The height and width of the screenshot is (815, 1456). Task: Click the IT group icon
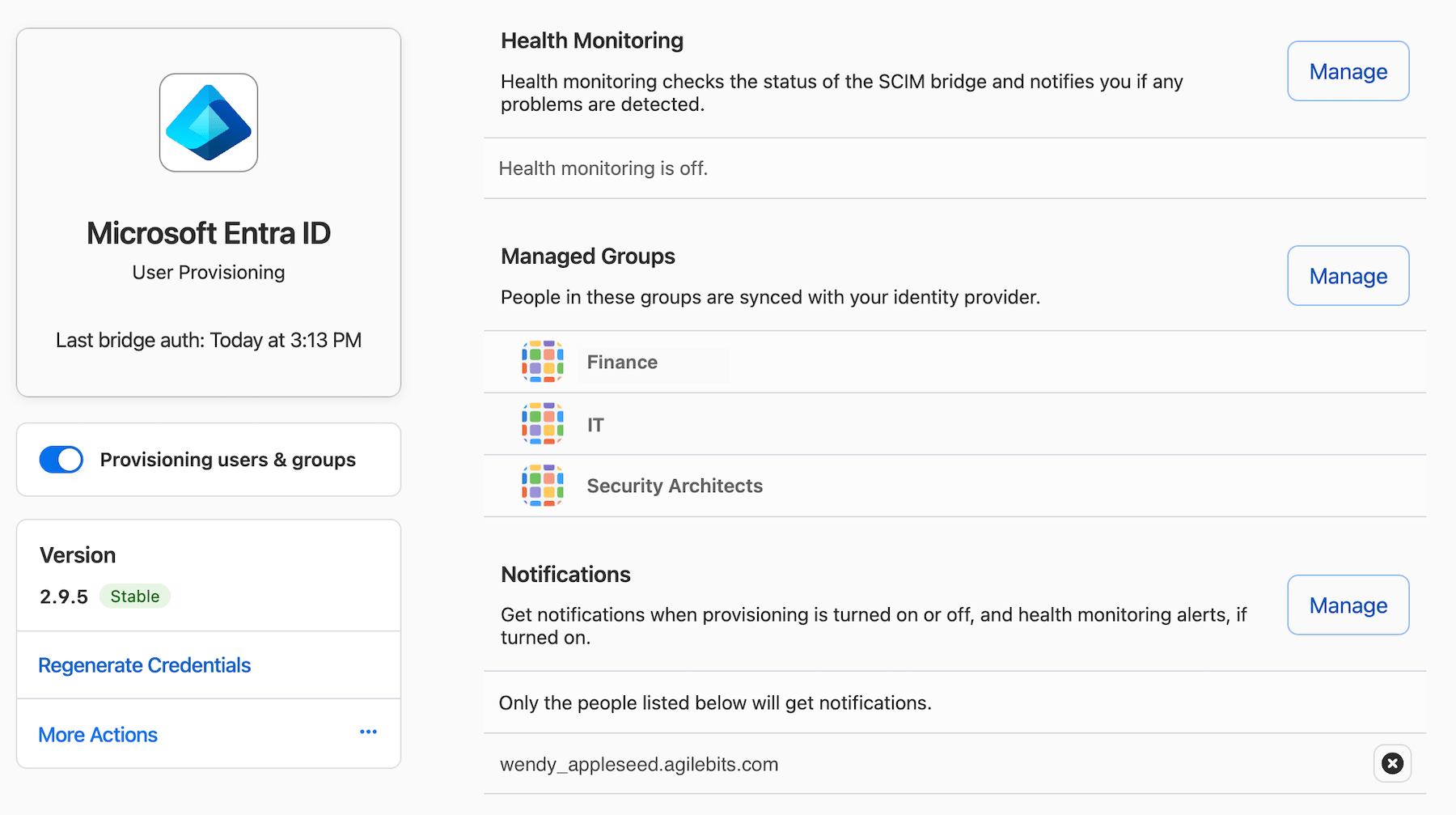coord(542,423)
